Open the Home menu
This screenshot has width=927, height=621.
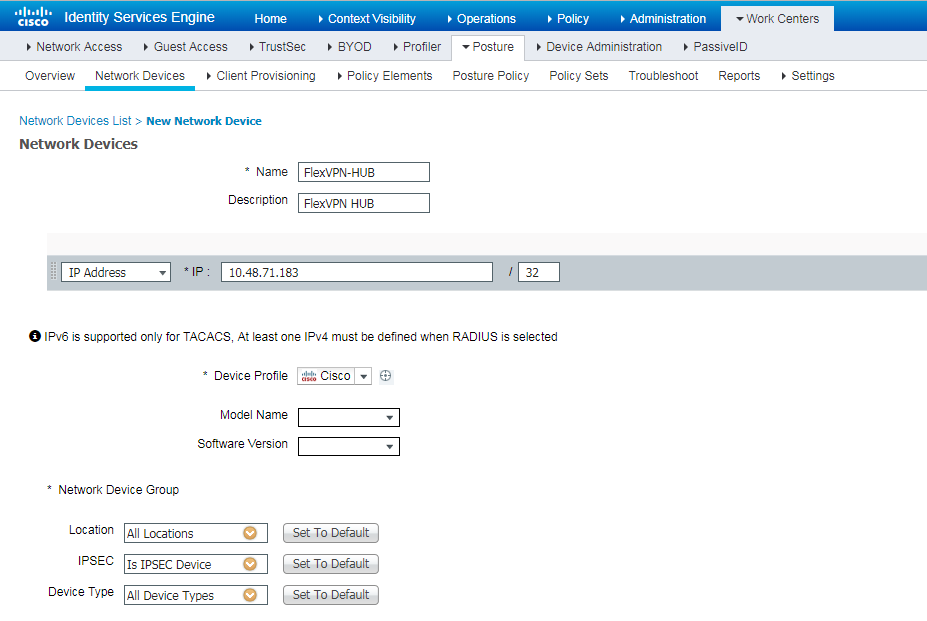tap(270, 18)
